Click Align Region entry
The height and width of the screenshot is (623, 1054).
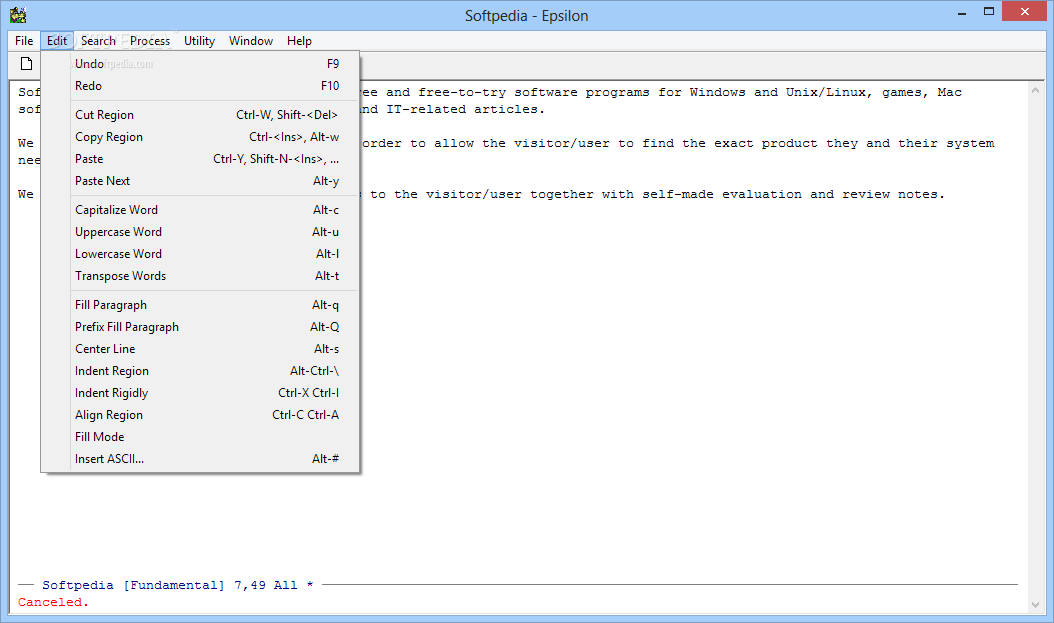click(200, 415)
